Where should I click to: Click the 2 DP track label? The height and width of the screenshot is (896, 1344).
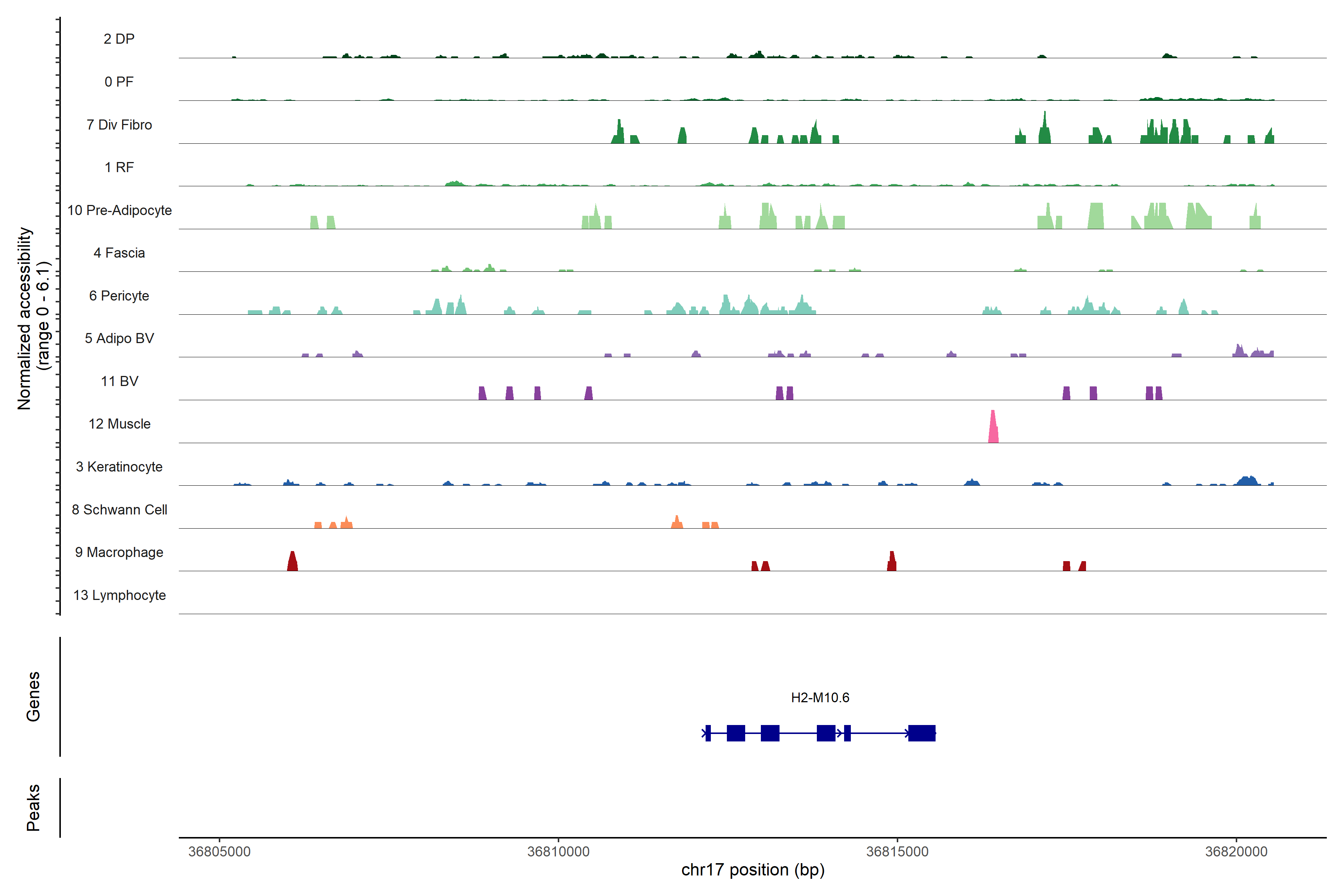click(119, 39)
